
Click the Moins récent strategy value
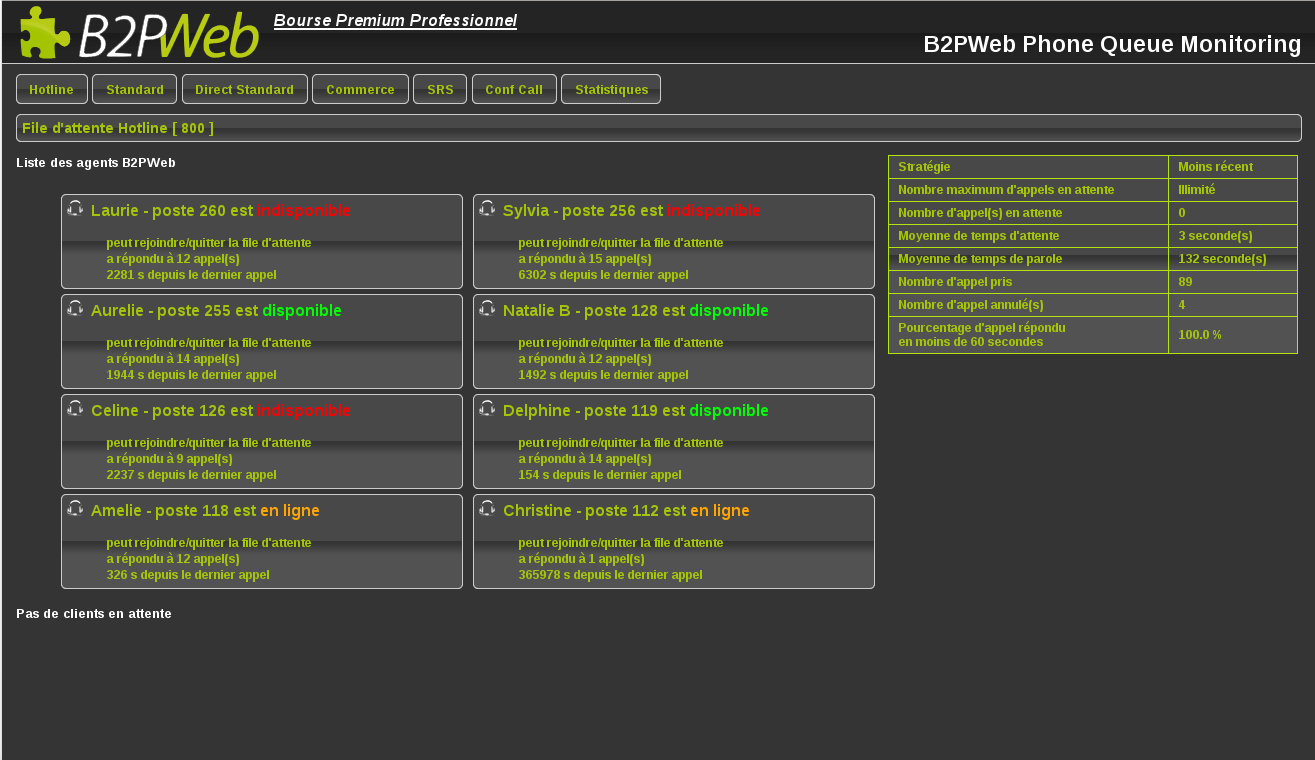click(x=1215, y=167)
